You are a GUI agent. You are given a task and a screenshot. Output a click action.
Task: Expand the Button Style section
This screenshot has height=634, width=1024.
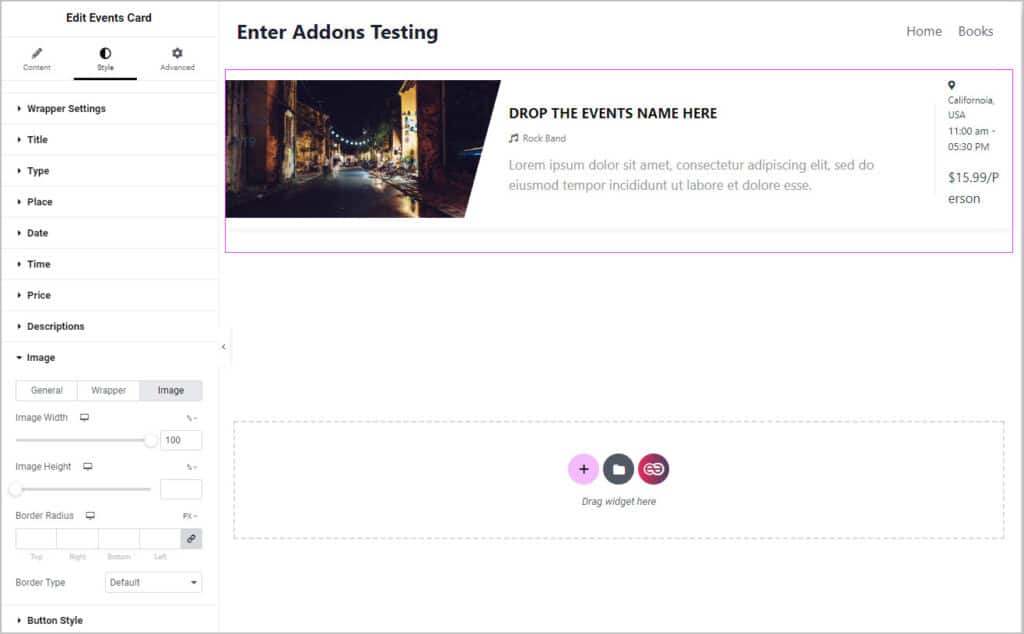110,620
